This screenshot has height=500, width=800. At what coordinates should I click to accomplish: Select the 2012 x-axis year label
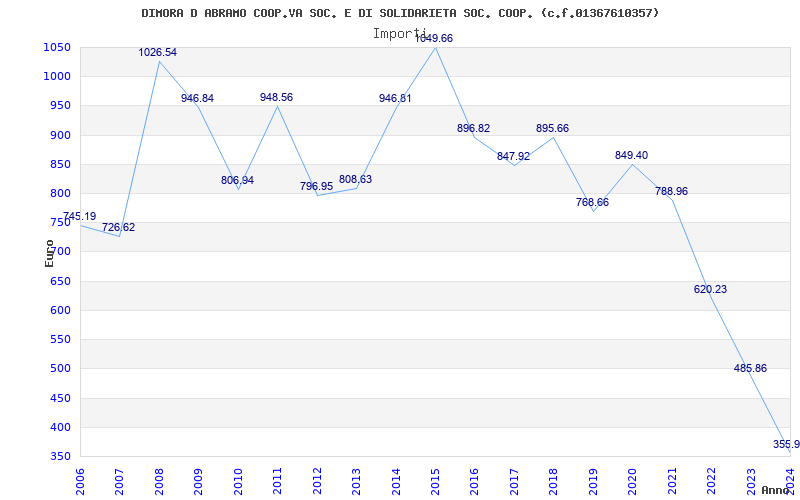point(317,482)
